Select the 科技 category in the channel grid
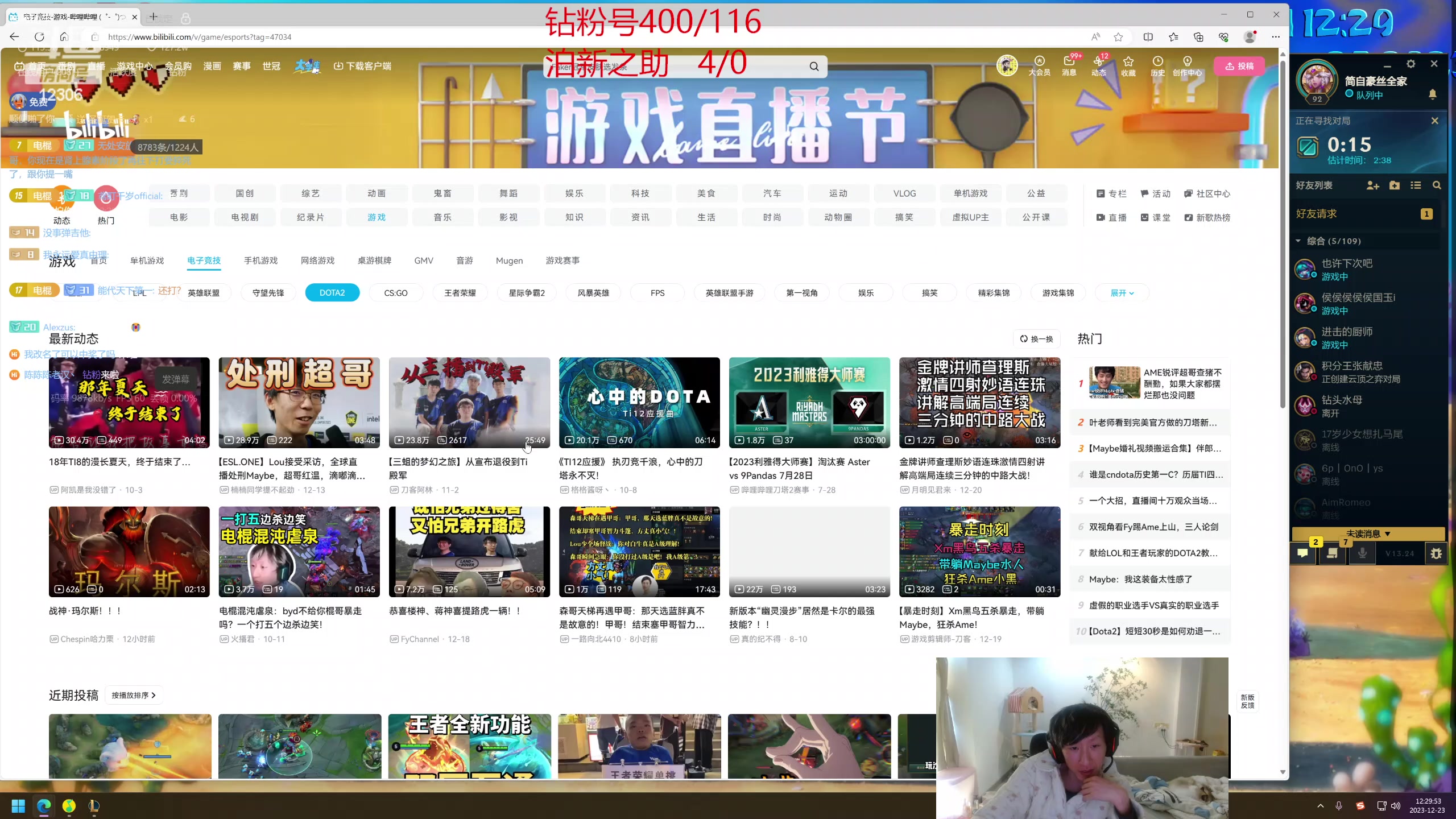 pos(640,193)
